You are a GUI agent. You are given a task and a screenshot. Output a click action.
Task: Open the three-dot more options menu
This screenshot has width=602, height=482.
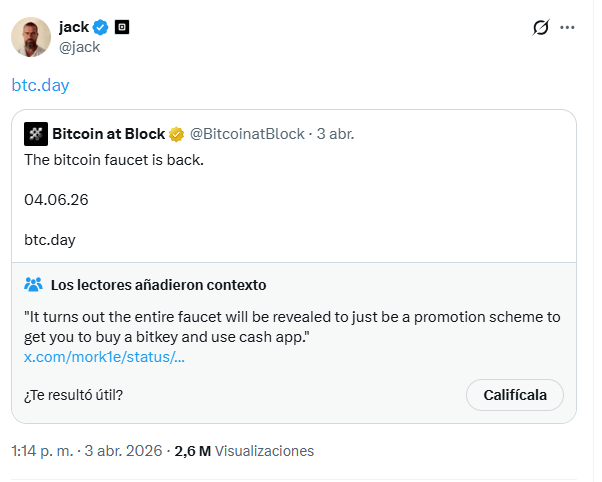point(568,28)
